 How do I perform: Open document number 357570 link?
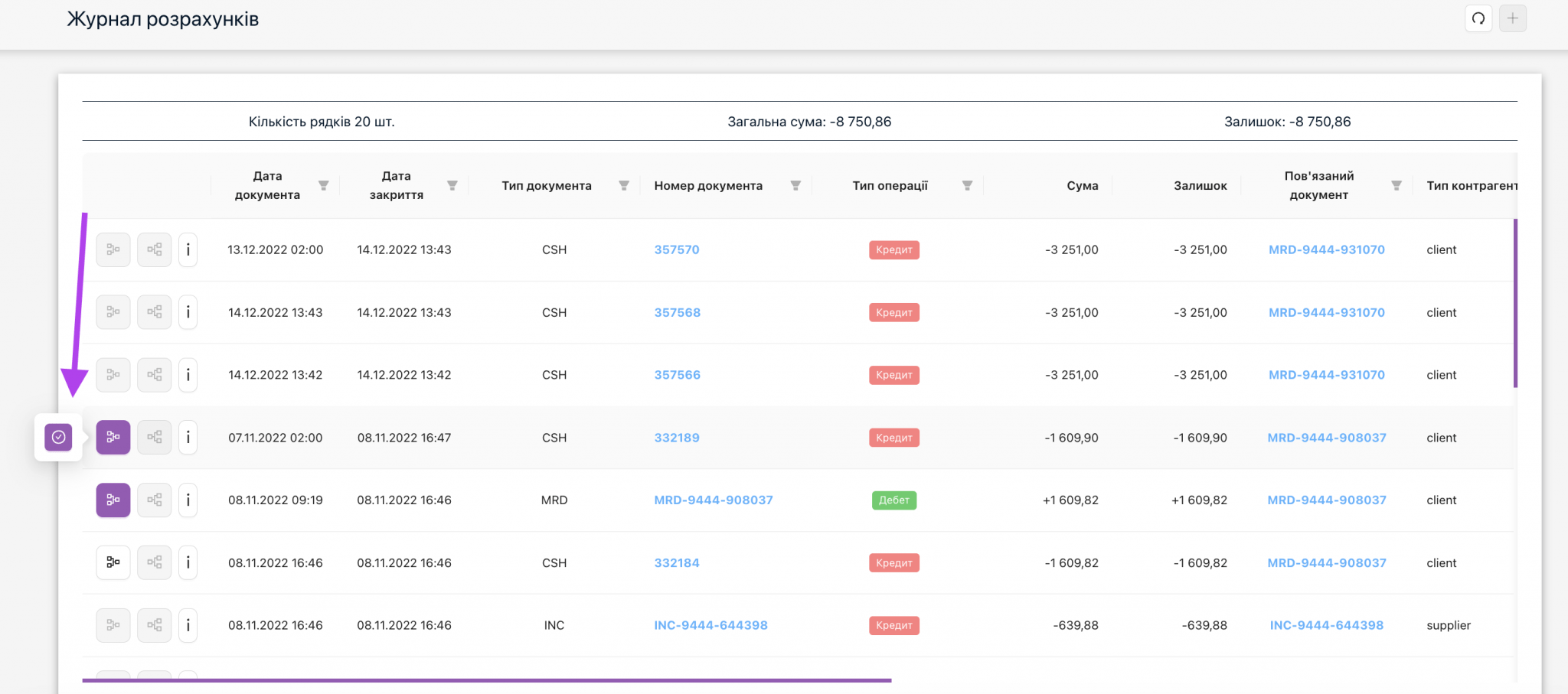coord(677,249)
